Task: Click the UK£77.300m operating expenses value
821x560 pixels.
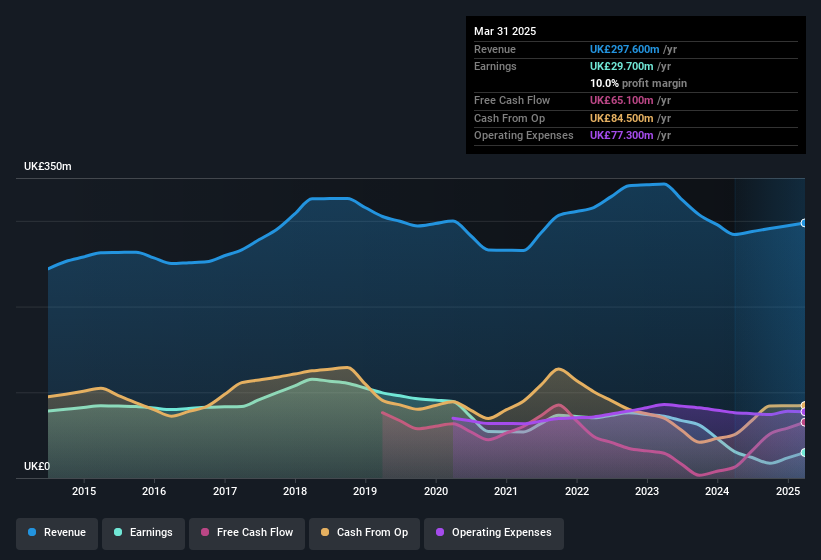Action: pyautogui.click(x=622, y=136)
